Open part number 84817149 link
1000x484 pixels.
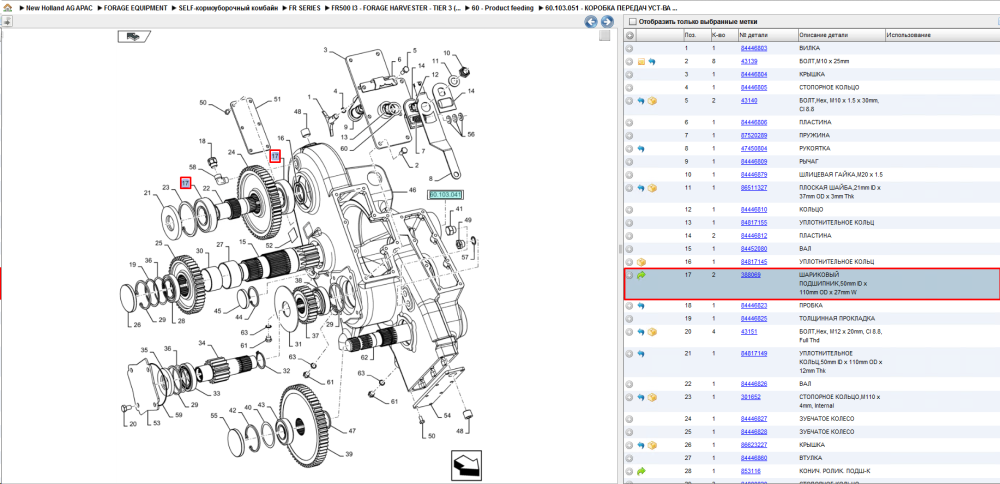point(753,353)
